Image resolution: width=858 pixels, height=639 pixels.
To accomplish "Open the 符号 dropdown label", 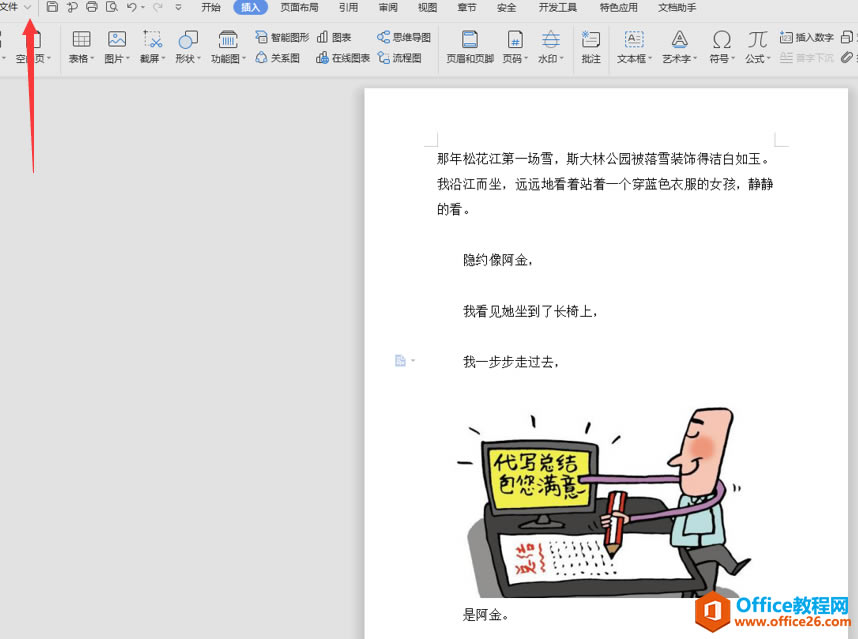I will [722, 59].
